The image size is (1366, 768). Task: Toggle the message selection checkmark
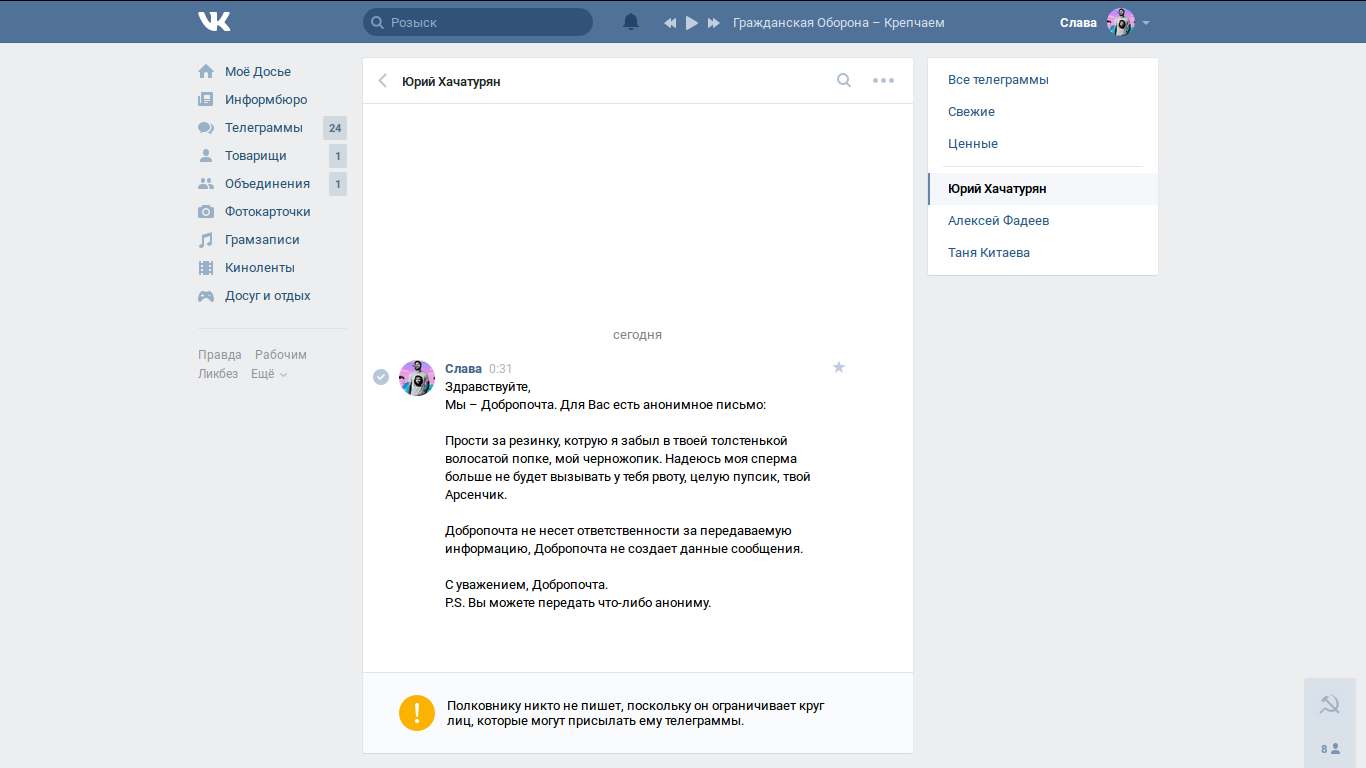pyautogui.click(x=381, y=377)
